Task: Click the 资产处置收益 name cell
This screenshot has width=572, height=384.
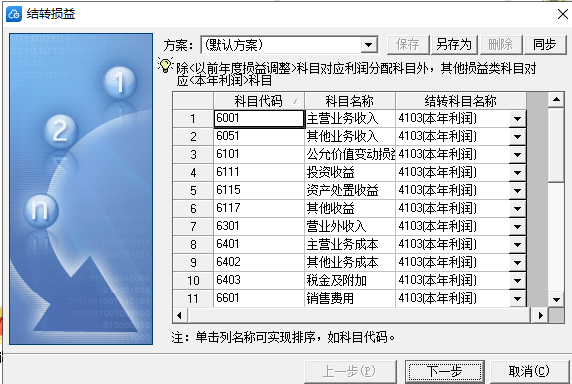Action: pos(350,191)
